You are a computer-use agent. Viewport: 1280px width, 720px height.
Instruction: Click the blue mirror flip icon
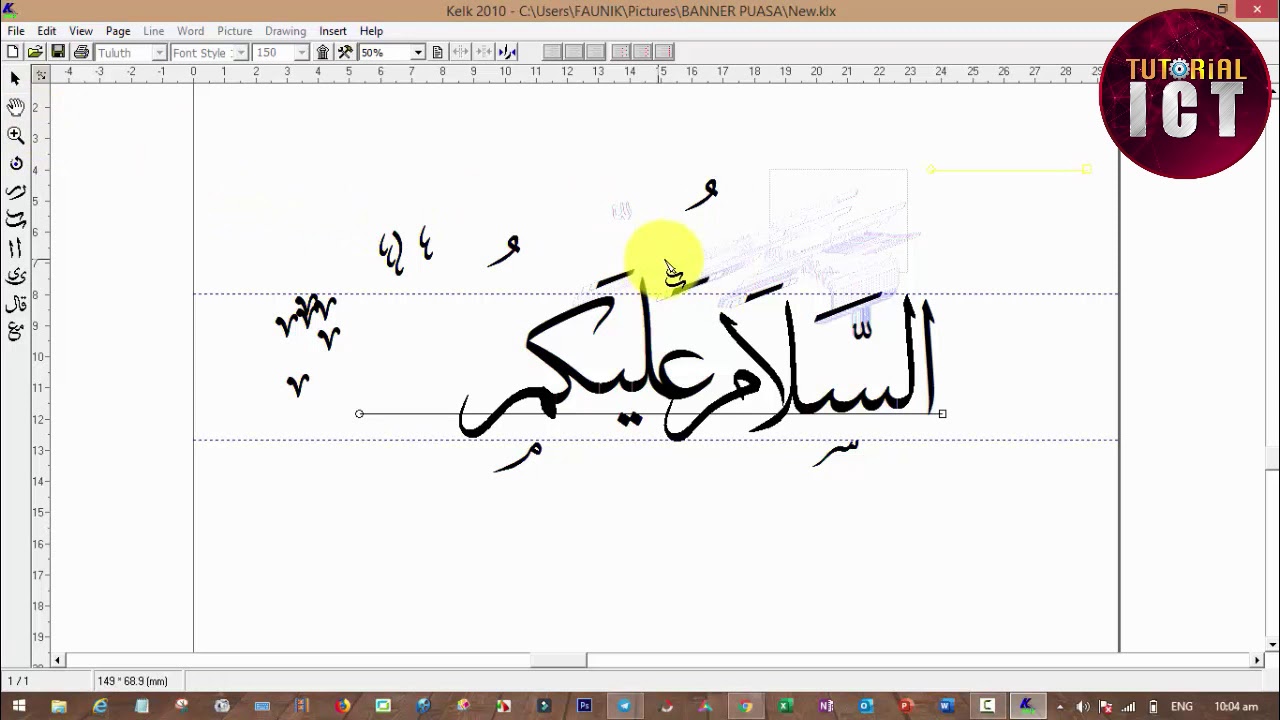pos(507,52)
